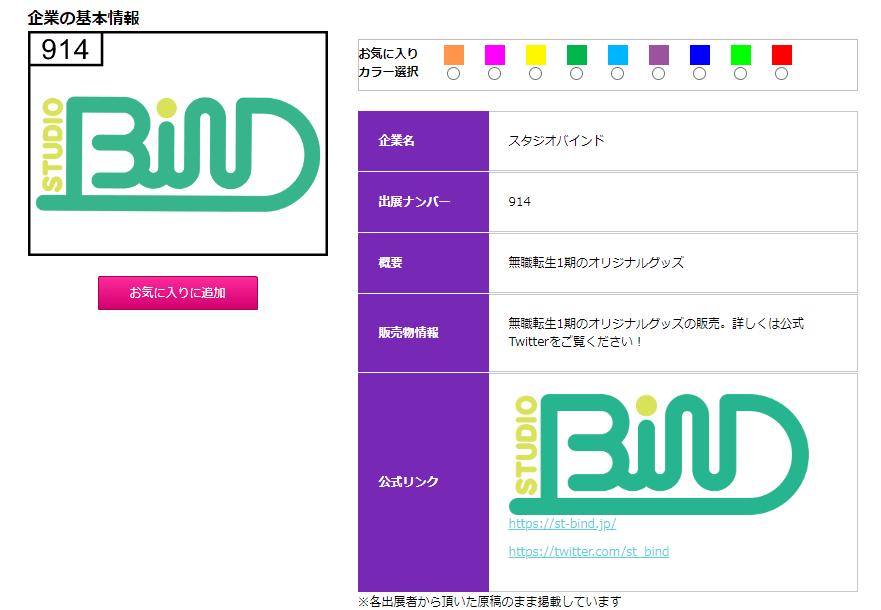Select the green favorite color radio button
Image resolution: width=881 pixels, height=610 pixels.
576,72
